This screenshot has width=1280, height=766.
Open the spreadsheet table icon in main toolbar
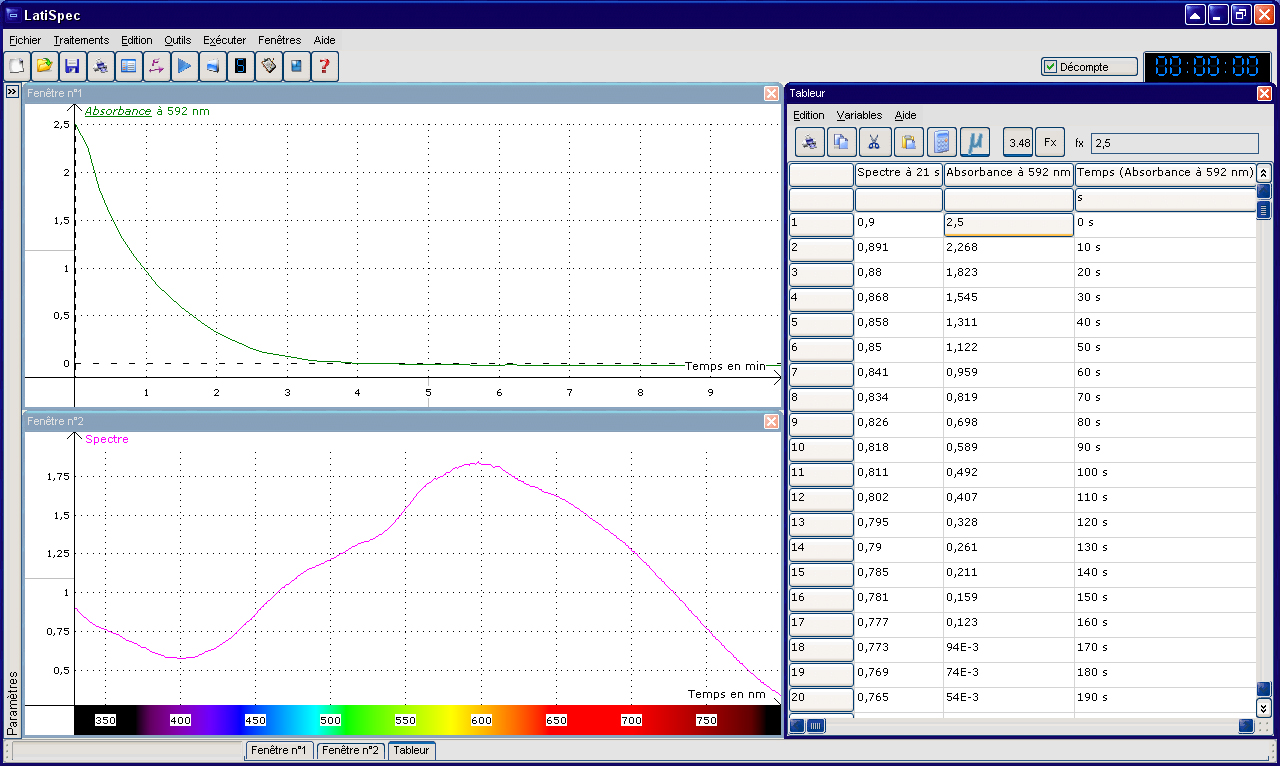pos(128,66)
